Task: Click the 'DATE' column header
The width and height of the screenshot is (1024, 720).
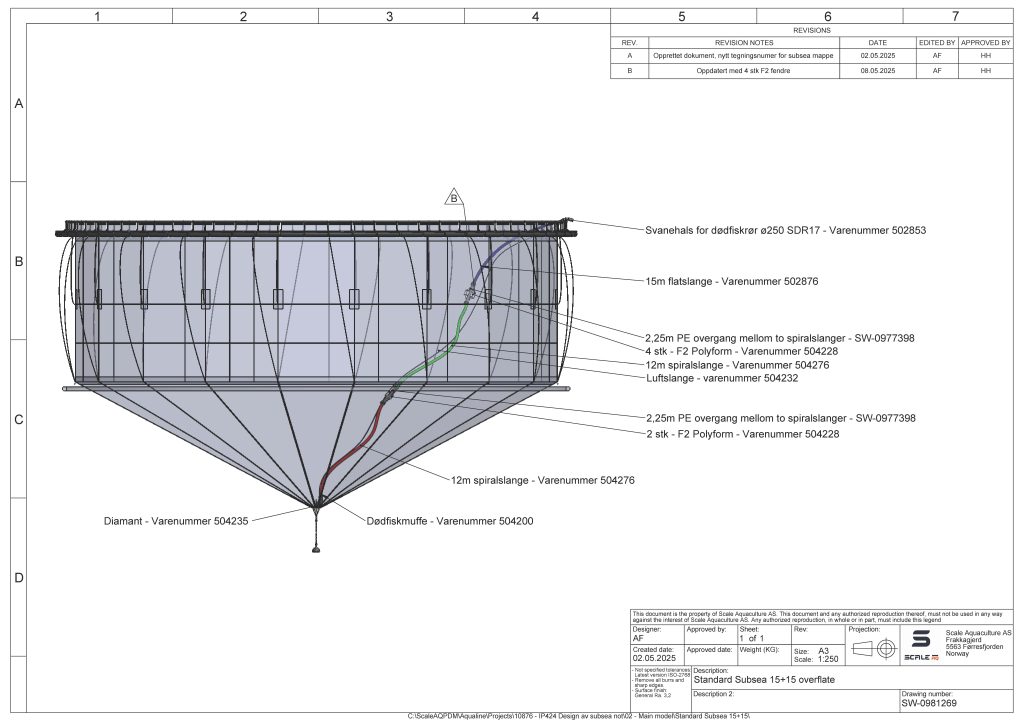Action: pos(878,42)
